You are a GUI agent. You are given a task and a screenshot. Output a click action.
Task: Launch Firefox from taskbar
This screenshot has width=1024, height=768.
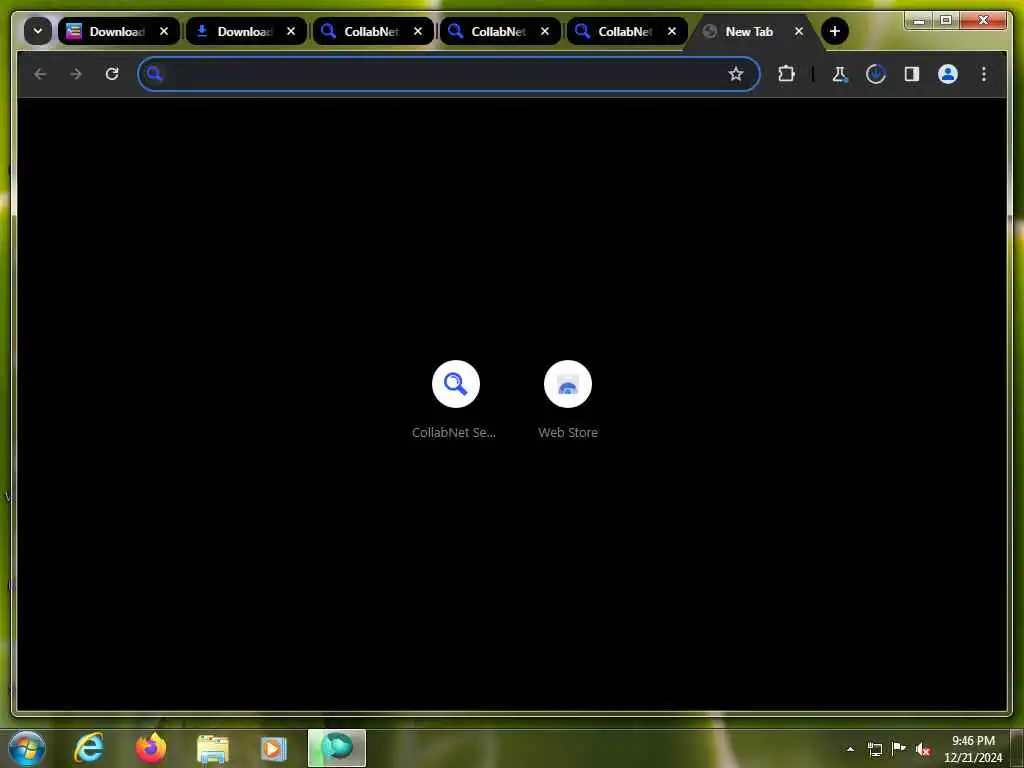pyautogui.click(x=150, y=748)
